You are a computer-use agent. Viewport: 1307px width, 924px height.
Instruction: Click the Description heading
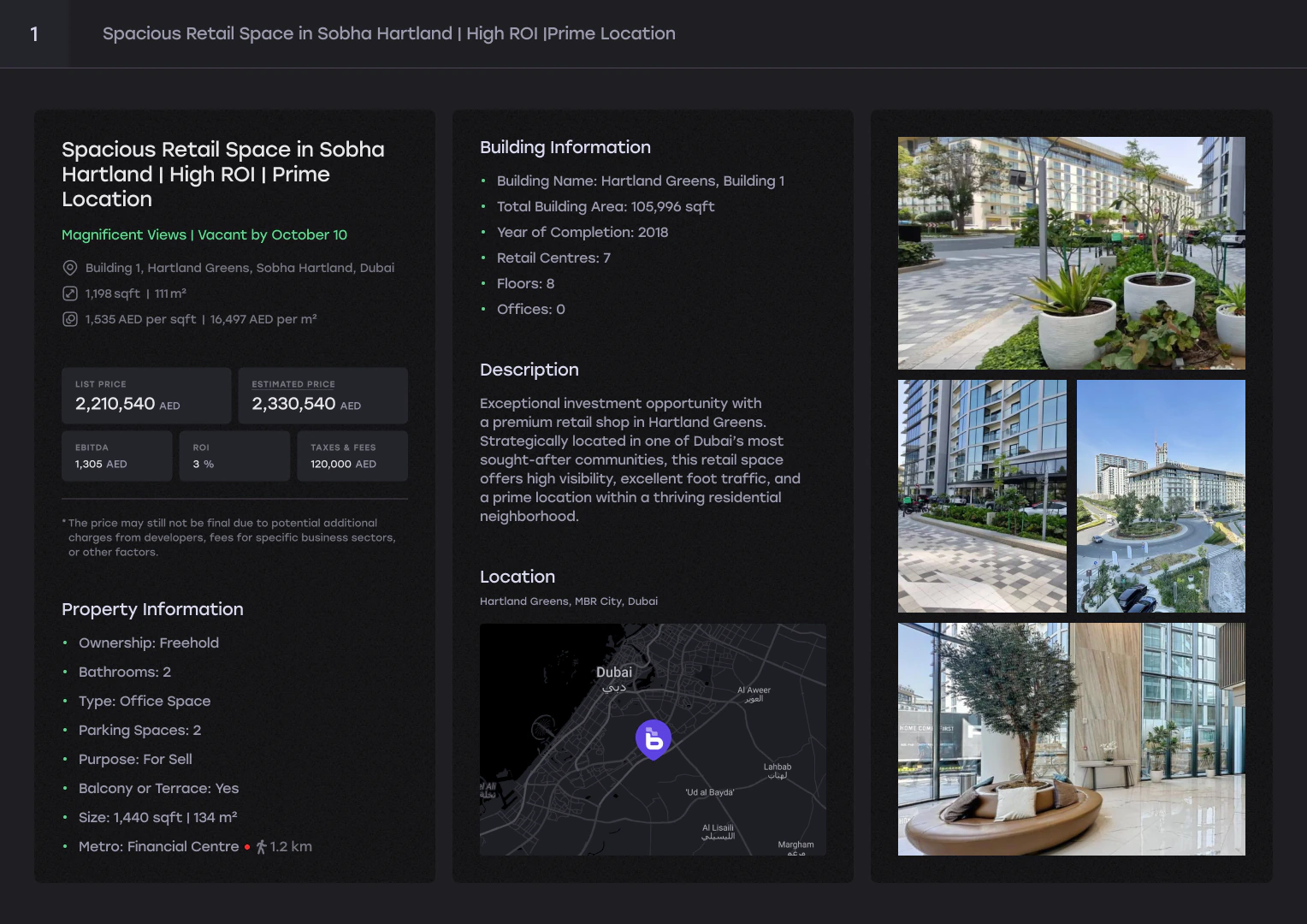pos(529,370)
